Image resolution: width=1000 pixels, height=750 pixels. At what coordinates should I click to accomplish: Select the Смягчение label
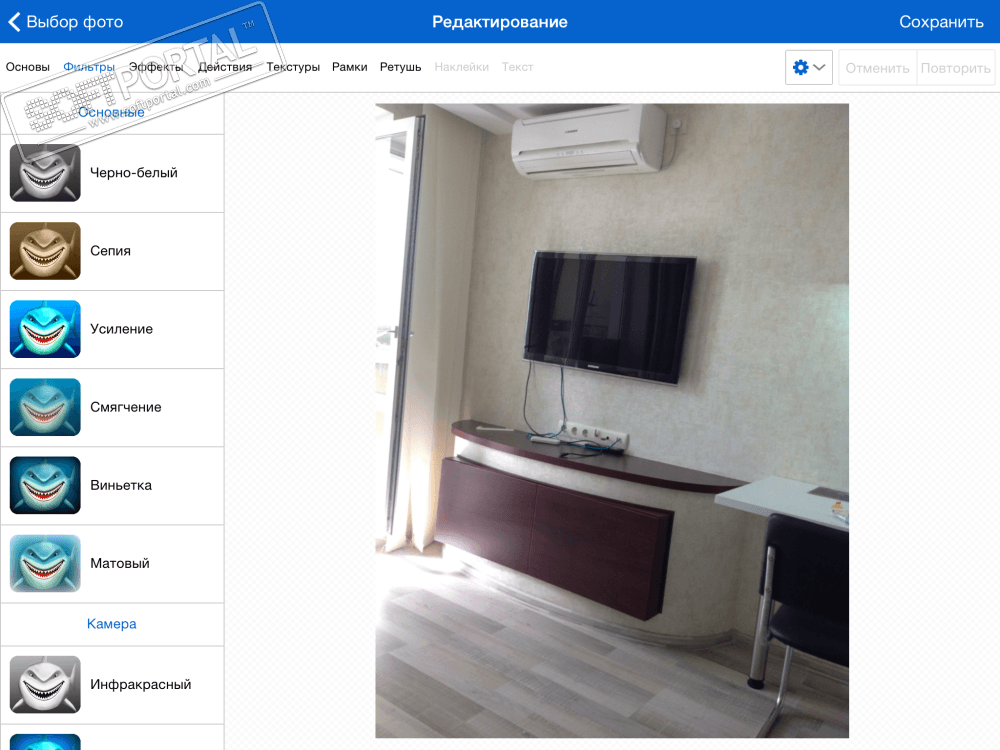126,407
